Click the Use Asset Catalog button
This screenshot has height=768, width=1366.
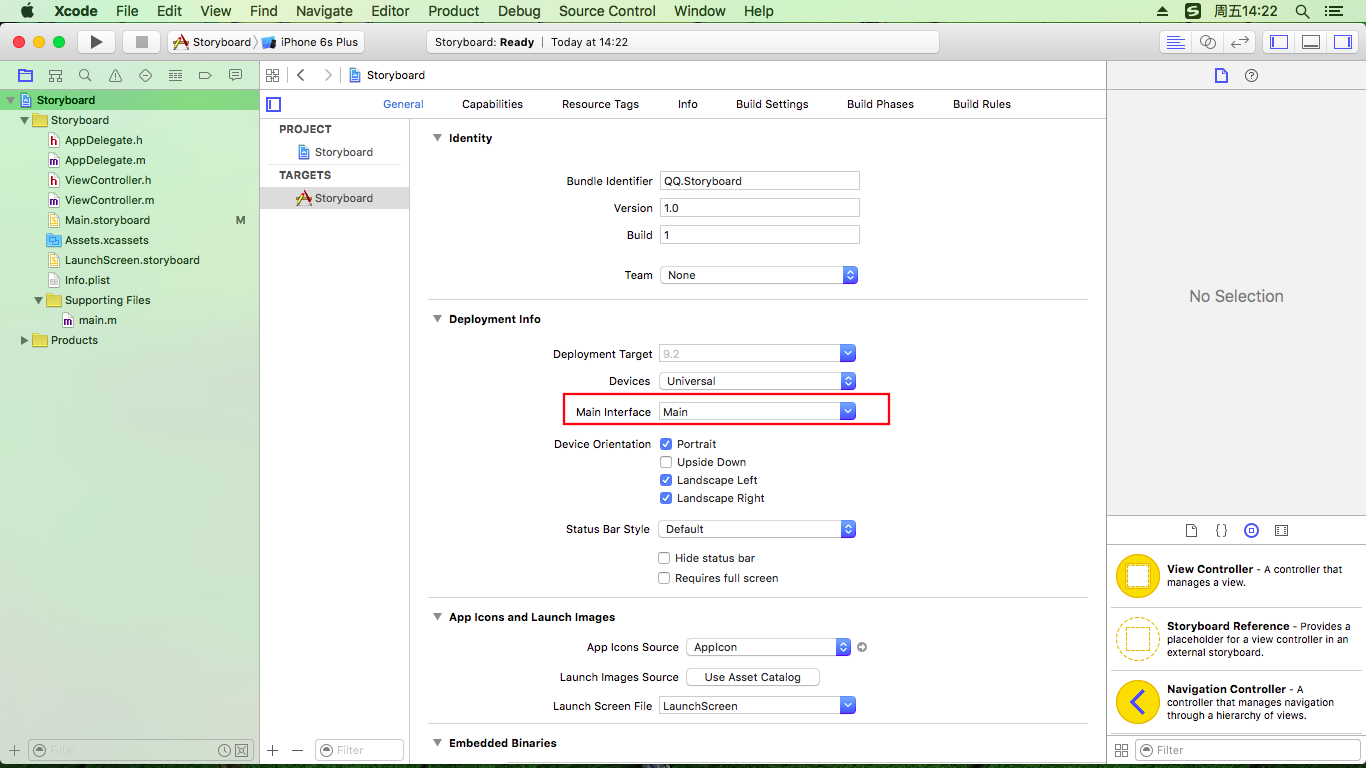coord(753,677)
